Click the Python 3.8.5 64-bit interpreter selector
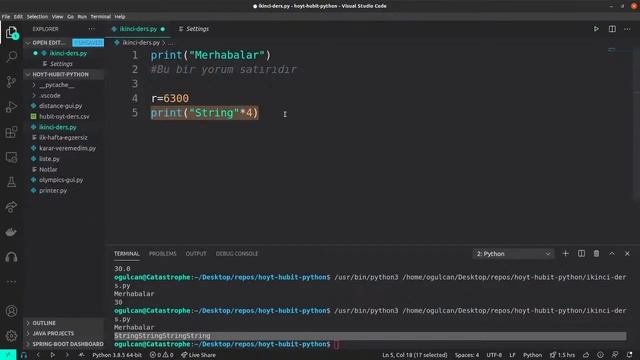Image resolution: width=640 pixels, height=360 pixels. [x=117, y=355]
